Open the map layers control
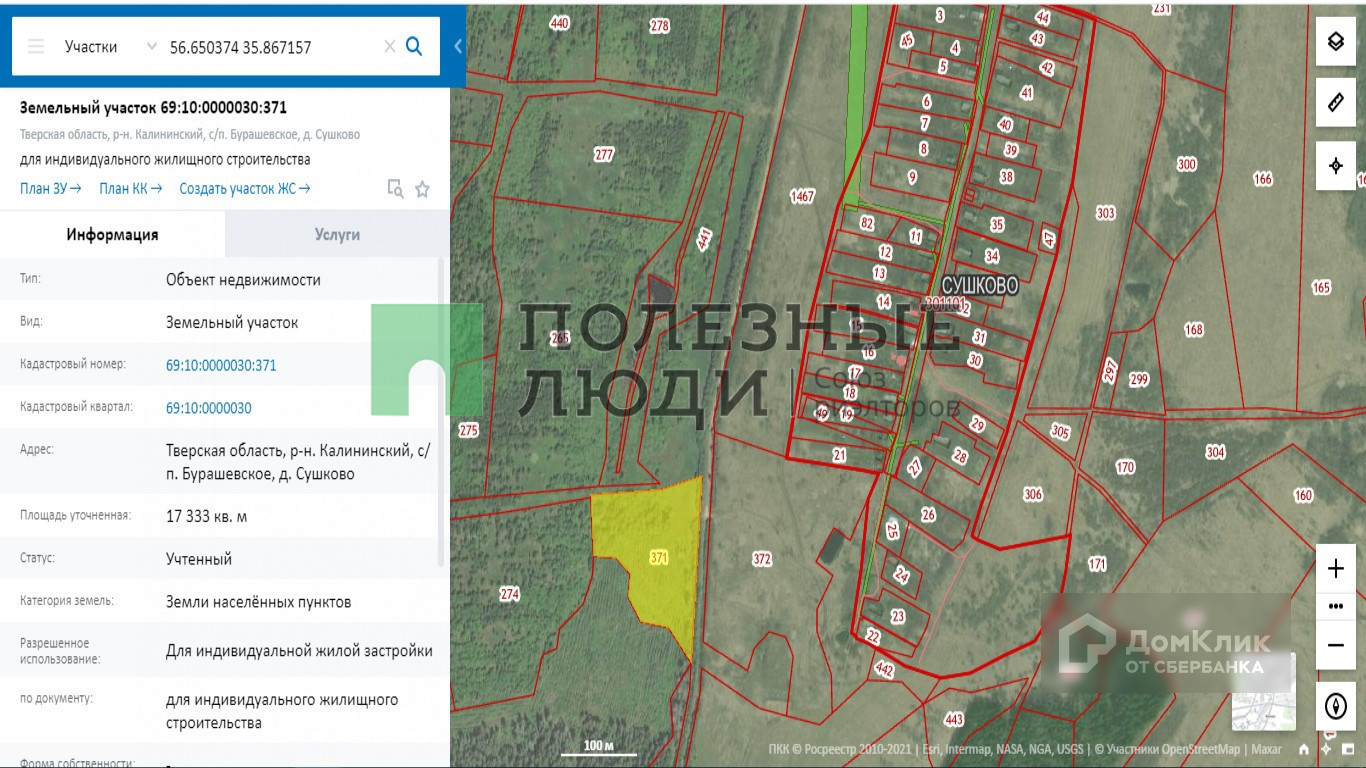 point(1335,41)
